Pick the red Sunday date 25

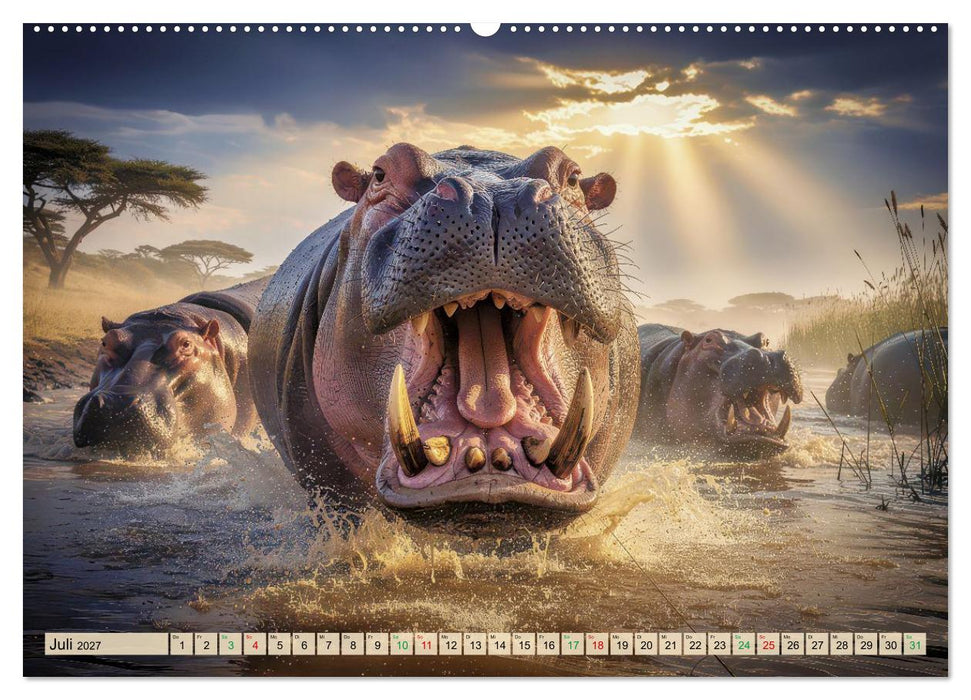coord(769,644)
